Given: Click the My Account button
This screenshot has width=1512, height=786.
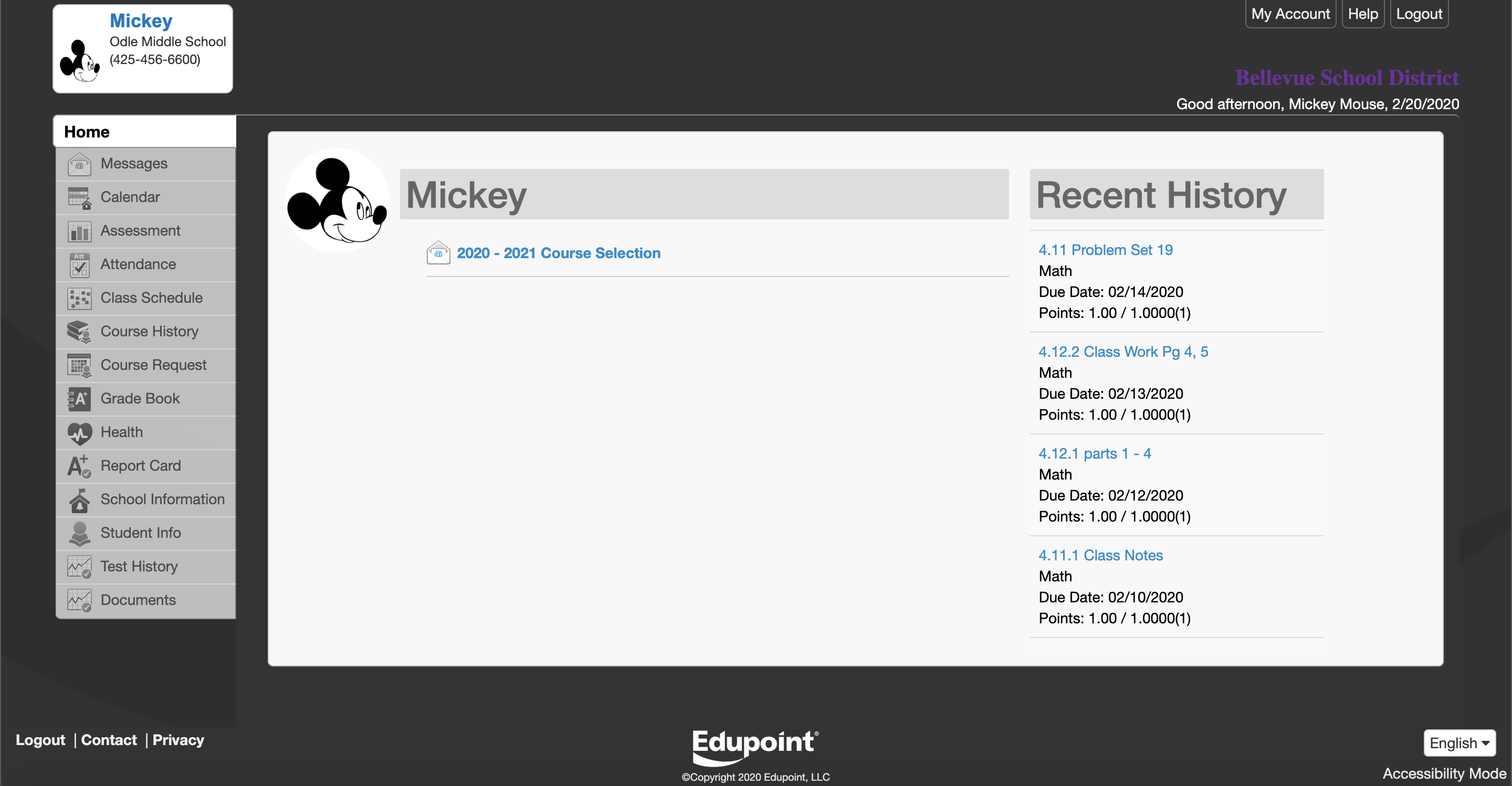Looking at the screenshot, I should pyautogui.click(x=1289, y=14).
